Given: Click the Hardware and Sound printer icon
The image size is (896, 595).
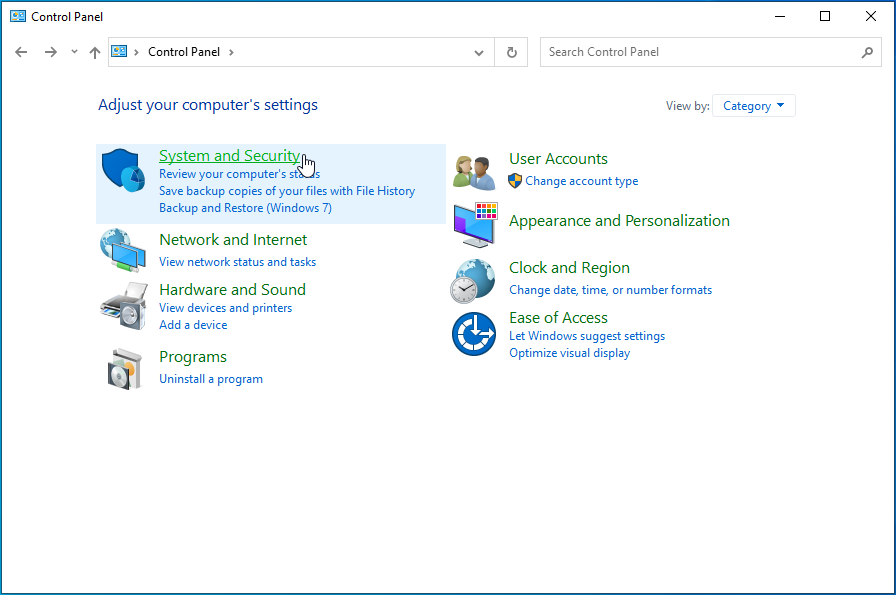Looking at the screenshot, I should (x=124, y=307).
